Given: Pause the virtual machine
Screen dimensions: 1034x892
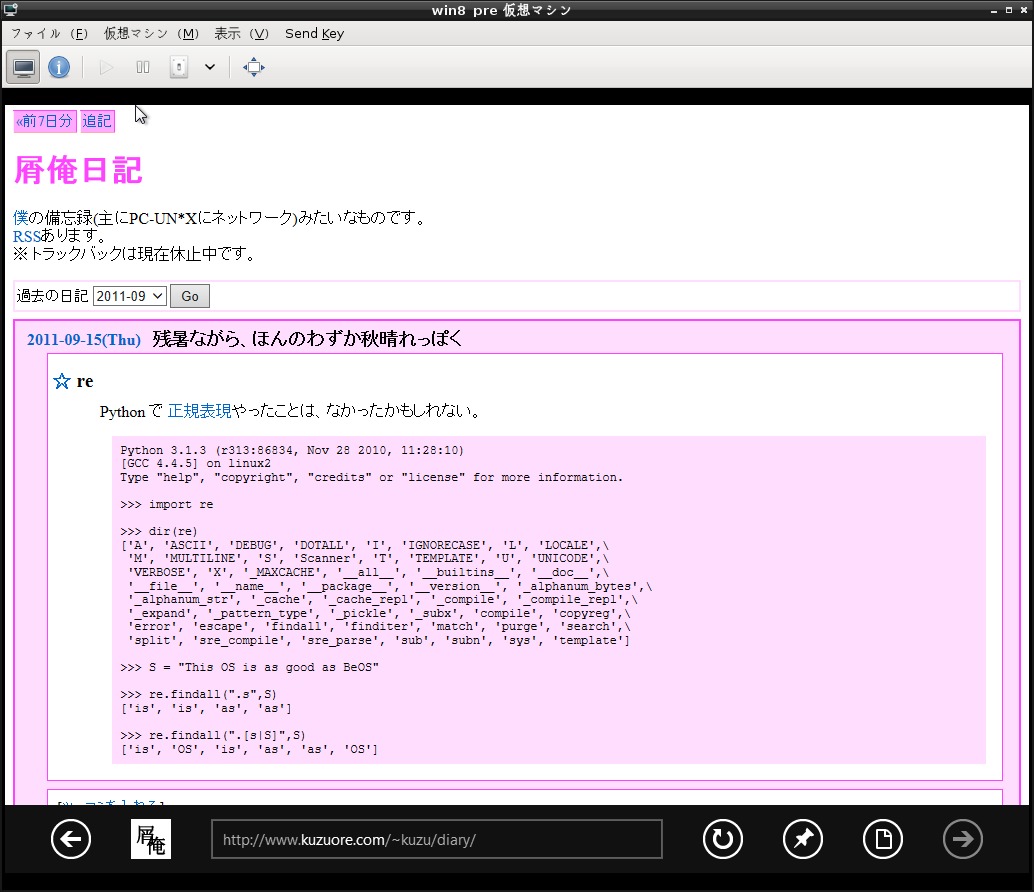Looking at the screenshot, I should [x=142, y=67].
